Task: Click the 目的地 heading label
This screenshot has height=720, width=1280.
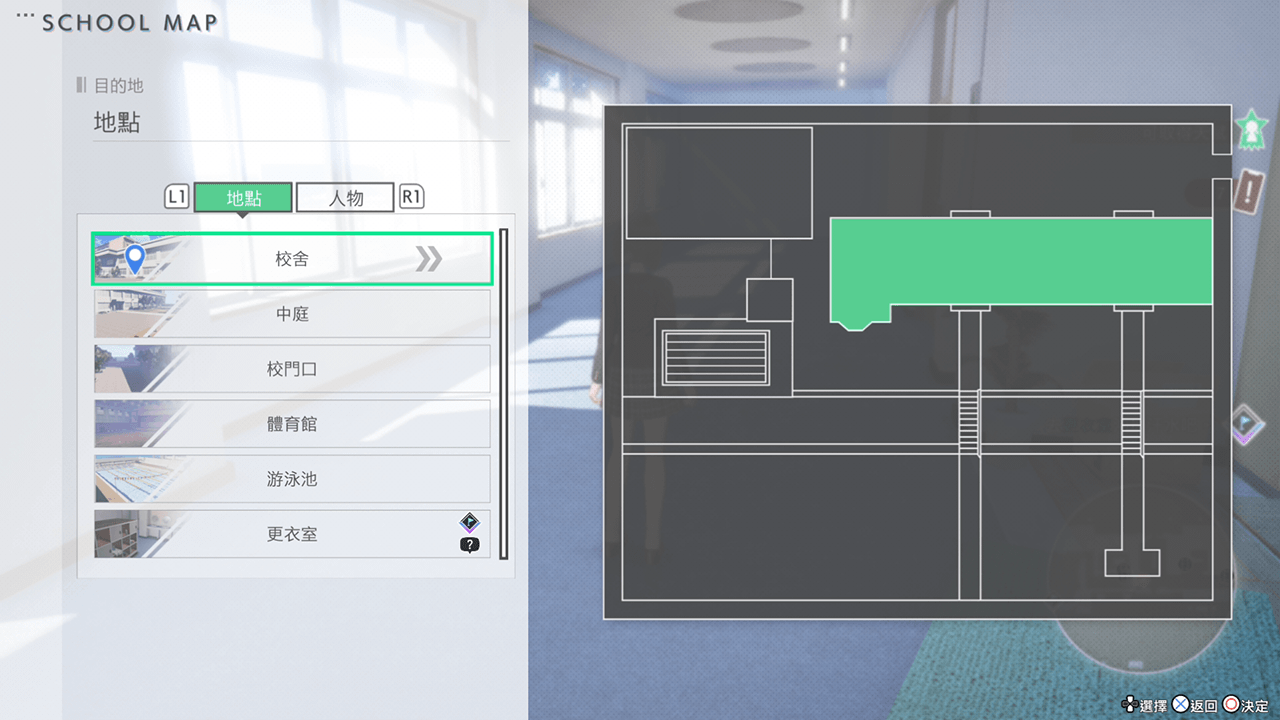Action: [118, 86]
